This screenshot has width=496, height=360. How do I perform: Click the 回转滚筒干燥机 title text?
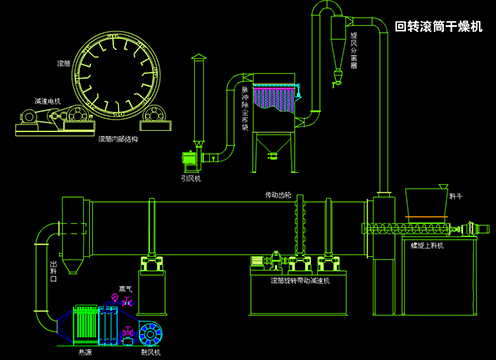click(x=438, y=27)
